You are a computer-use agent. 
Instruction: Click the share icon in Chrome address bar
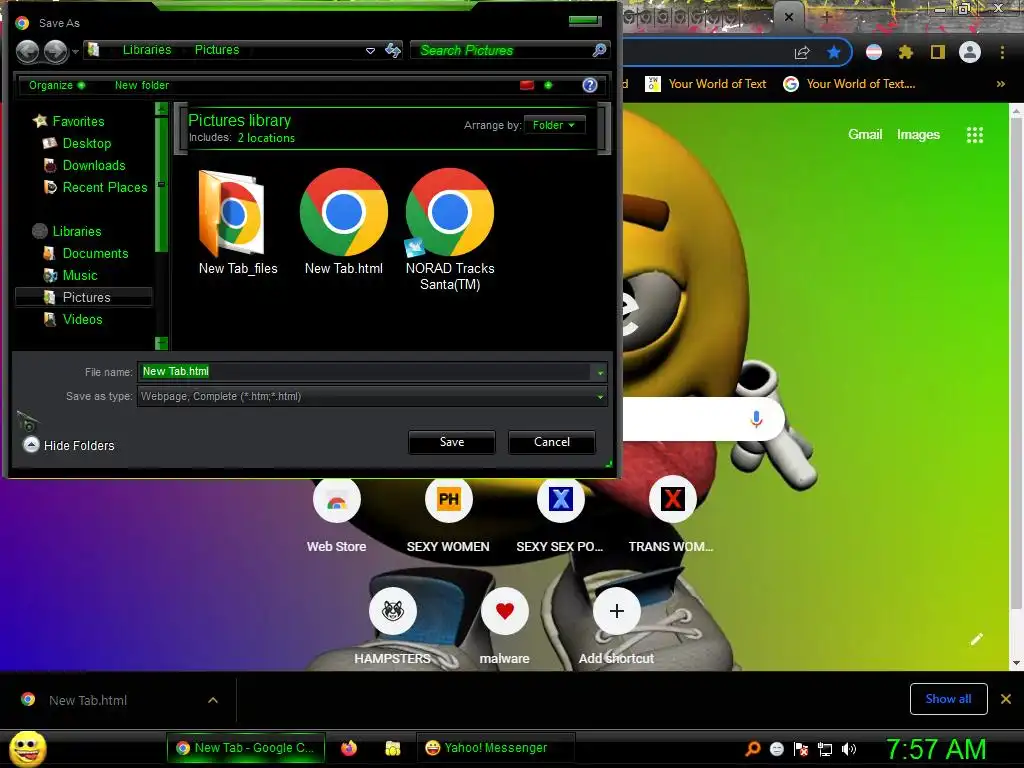802,52
